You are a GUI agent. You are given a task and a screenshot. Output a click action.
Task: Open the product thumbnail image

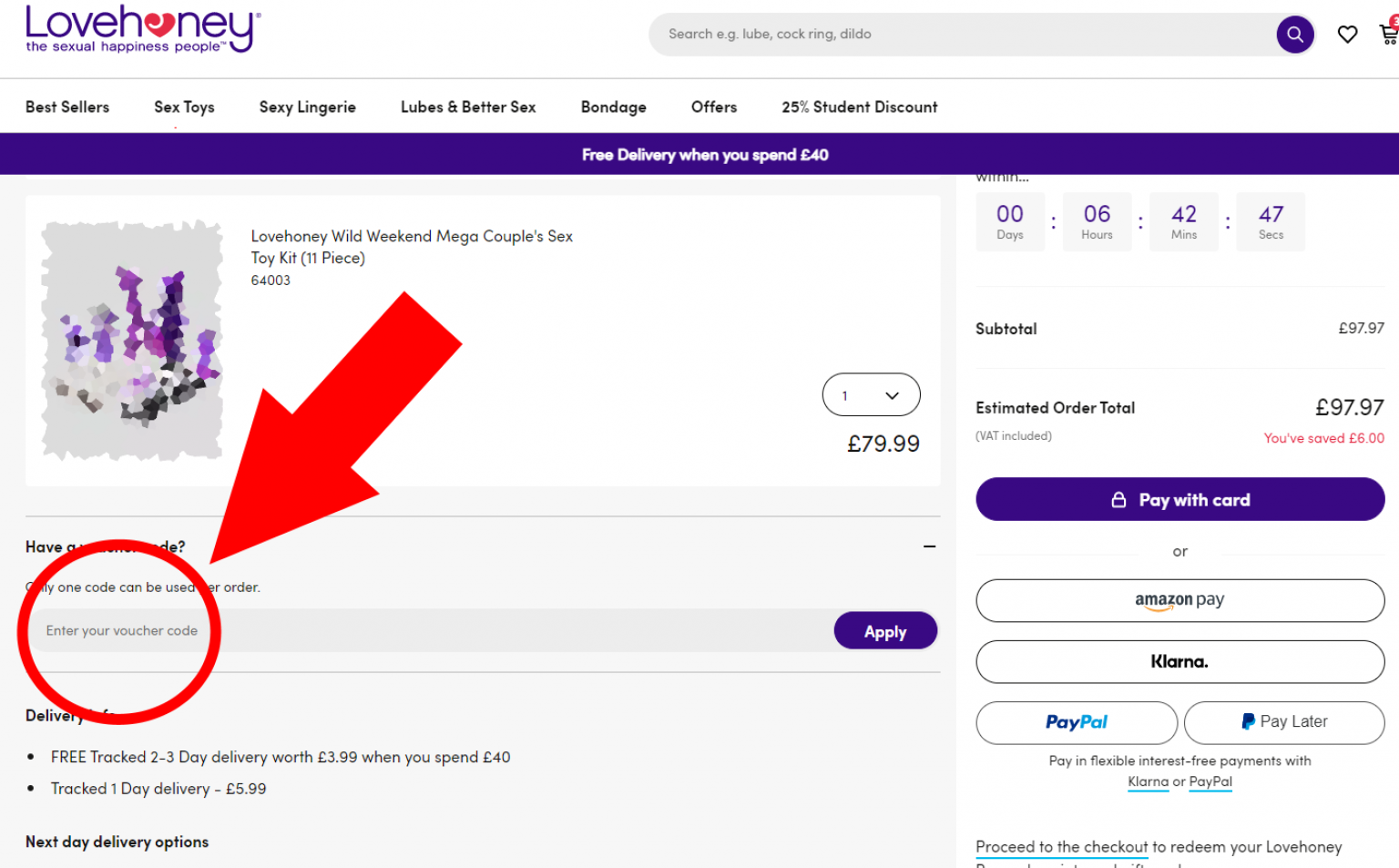(132, 340)
